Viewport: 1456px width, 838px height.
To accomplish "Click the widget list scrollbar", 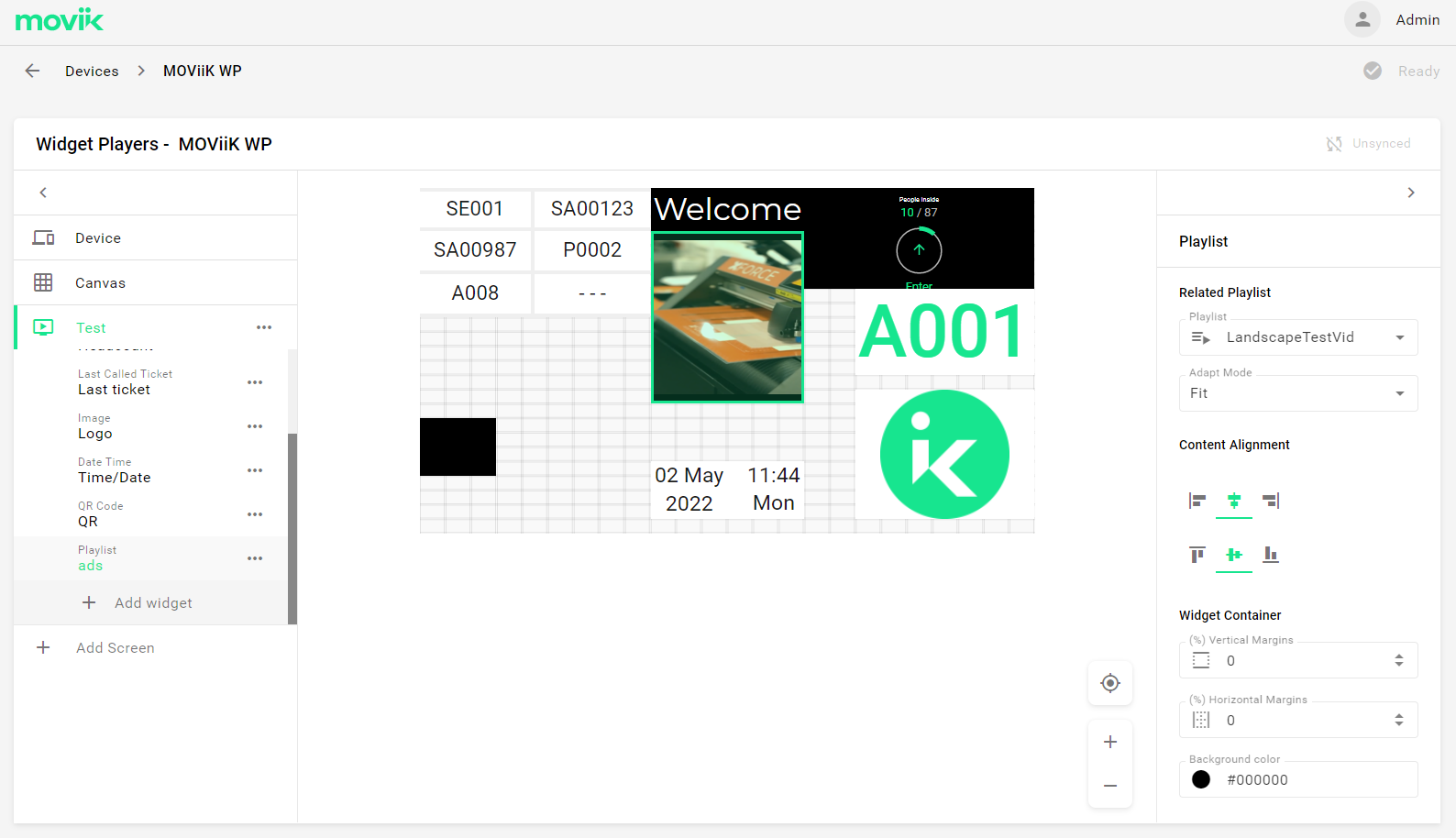I will coord(292,528).
